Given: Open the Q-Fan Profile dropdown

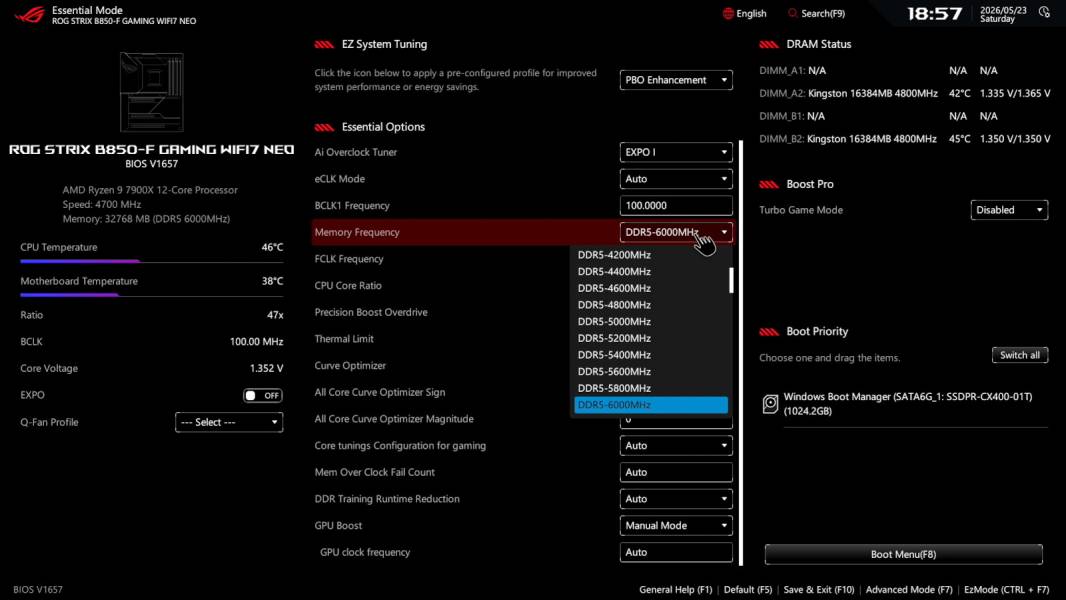Looking at the screenshot, I should [228, 422].
